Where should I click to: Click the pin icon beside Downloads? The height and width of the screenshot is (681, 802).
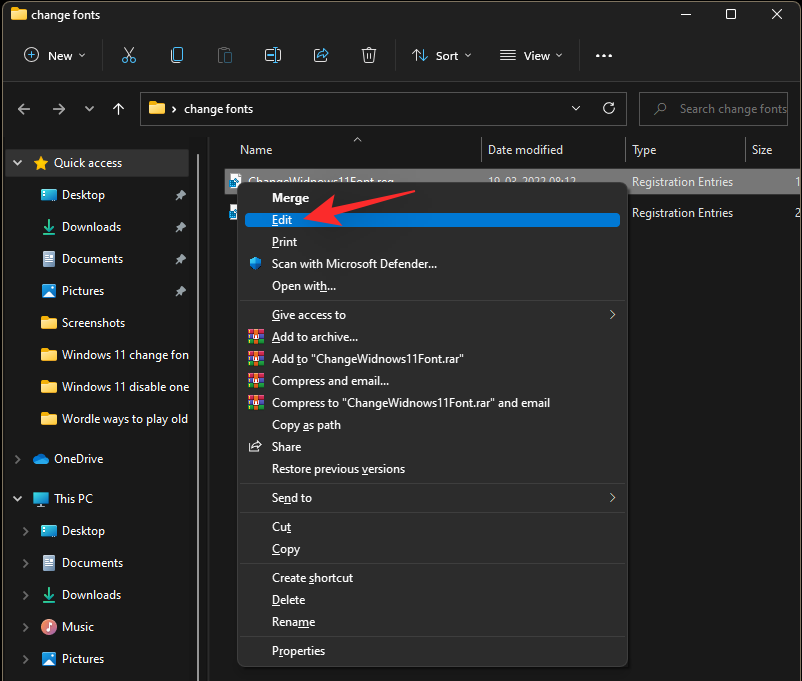181,227
